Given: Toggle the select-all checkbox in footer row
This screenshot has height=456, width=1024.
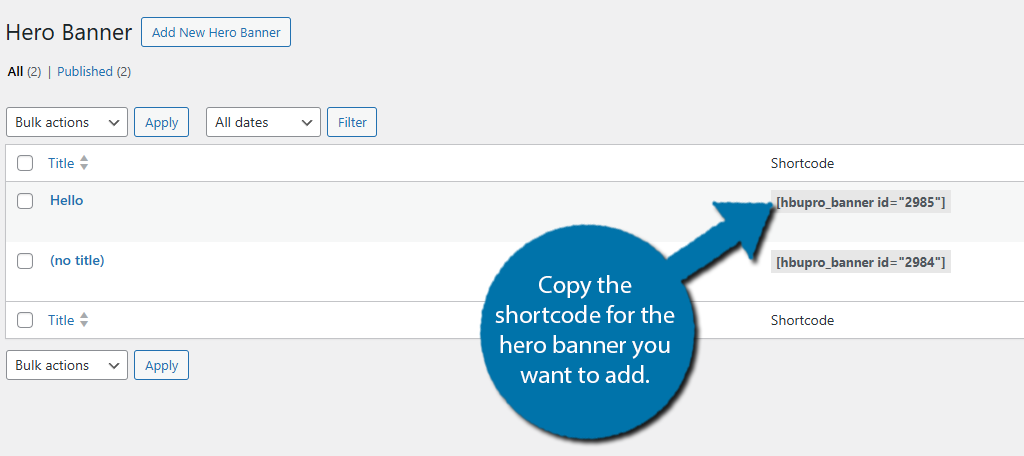Looking at the screenshot, I should point(25,320).
